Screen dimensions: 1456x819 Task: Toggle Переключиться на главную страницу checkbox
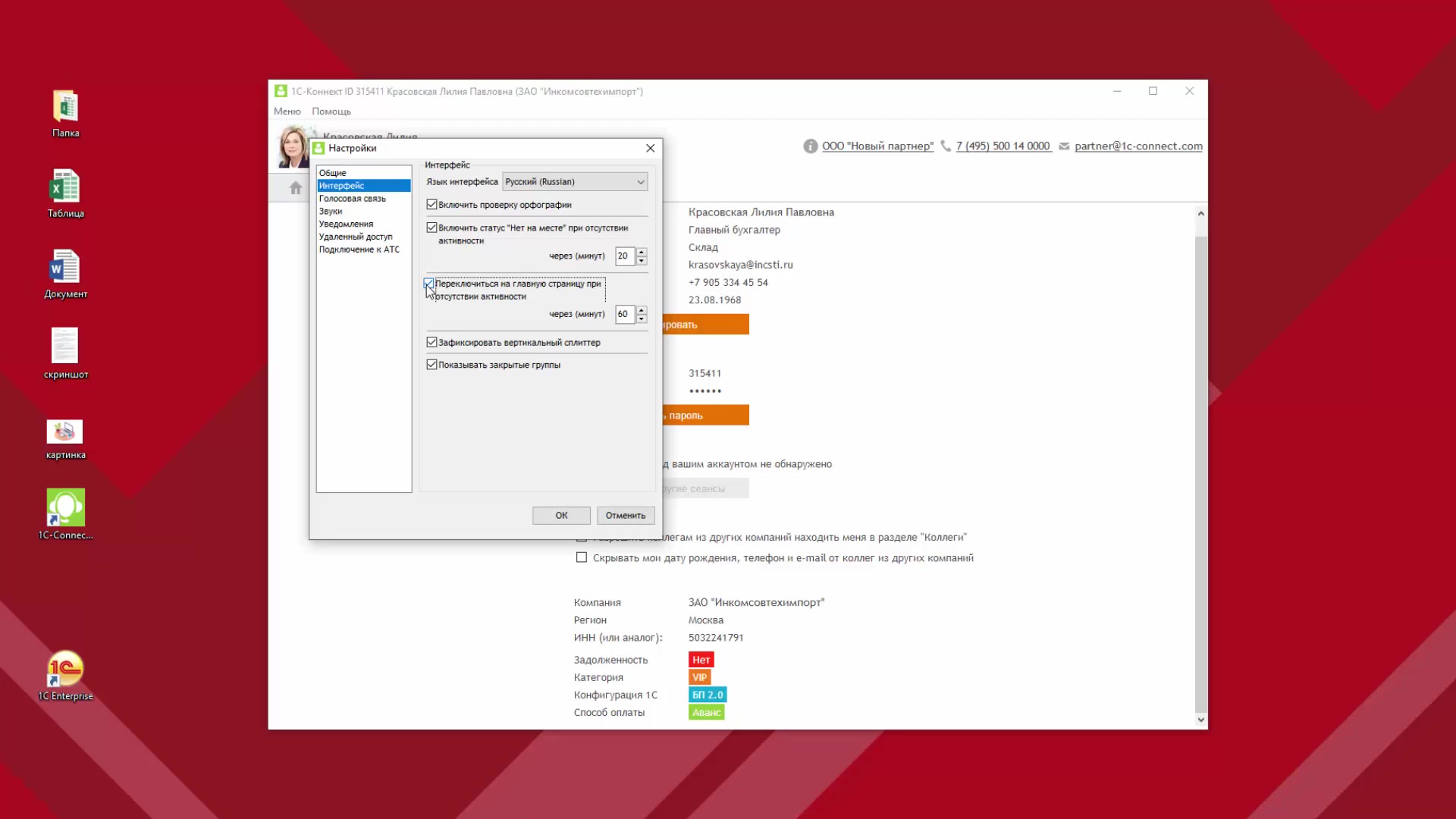[429, 284]
